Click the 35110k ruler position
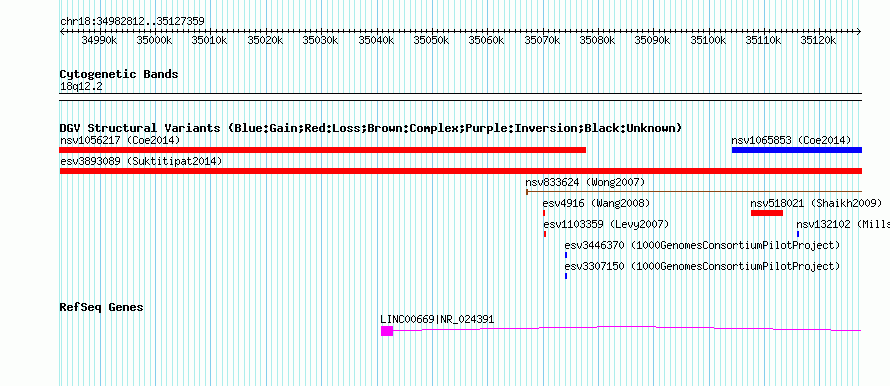The image size is (890, 386). click(x=763, y=41)
